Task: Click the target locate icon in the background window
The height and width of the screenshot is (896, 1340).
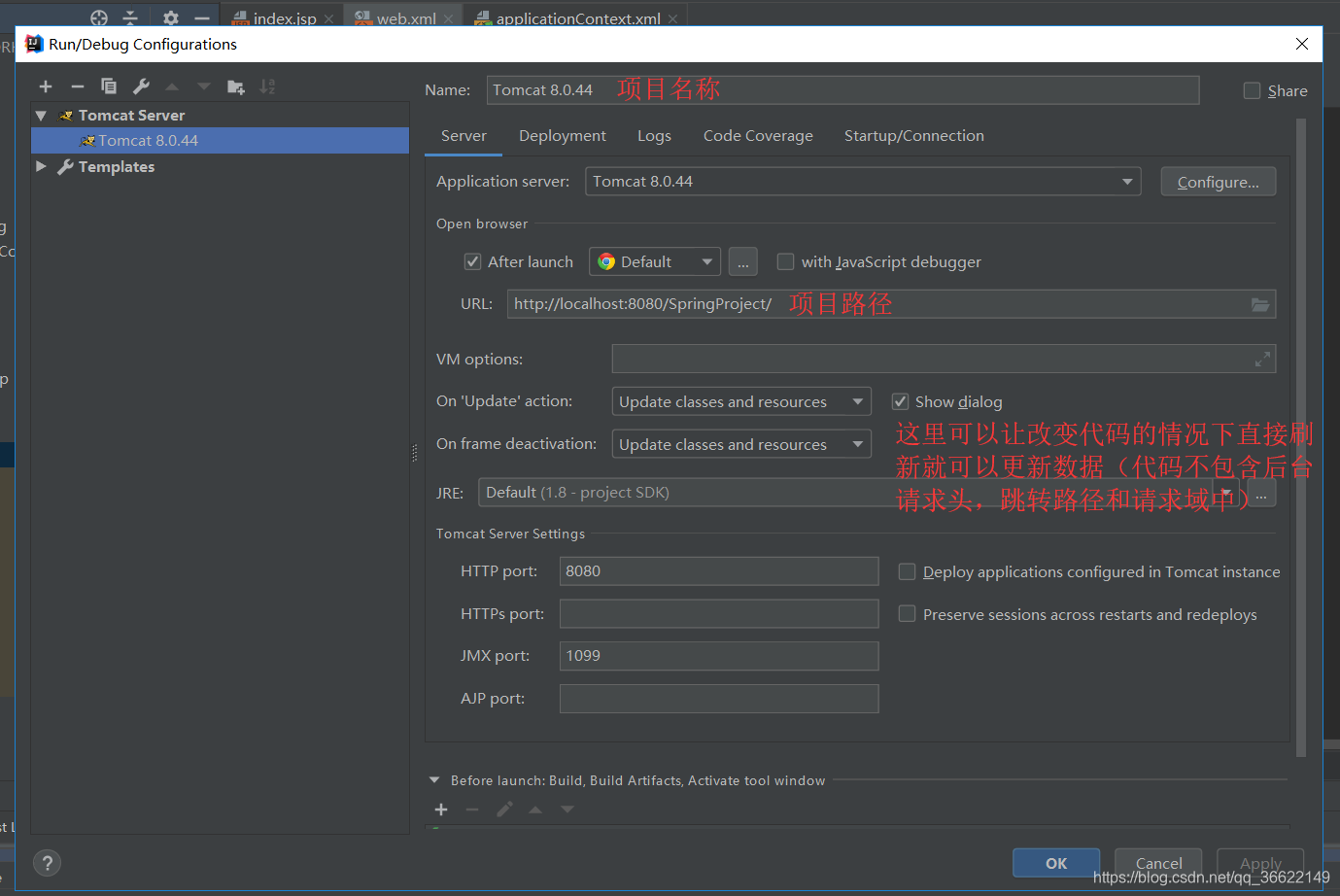Action: click(99, 17)
